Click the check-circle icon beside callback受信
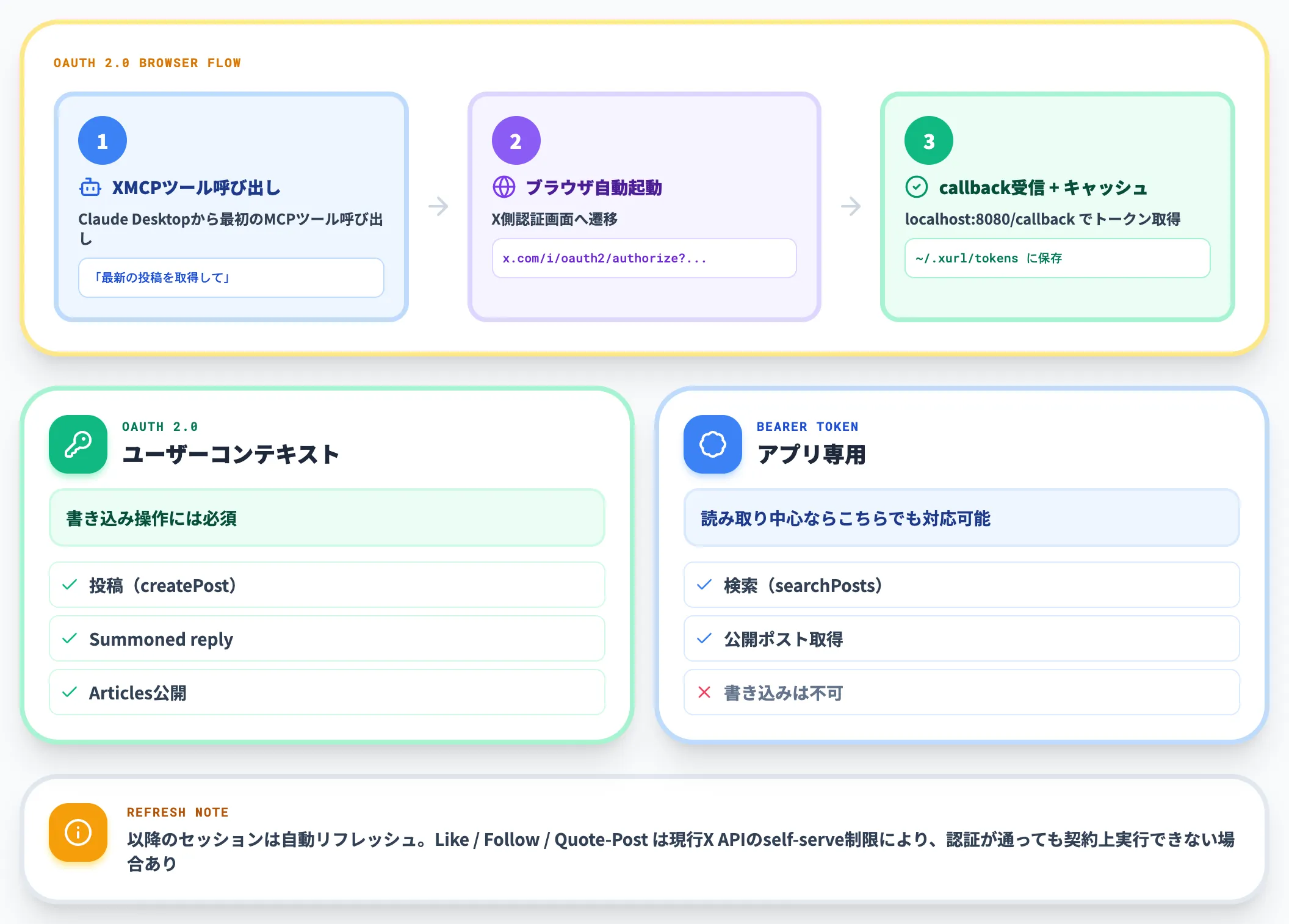 pyautogui.click(x=917, y=187)
